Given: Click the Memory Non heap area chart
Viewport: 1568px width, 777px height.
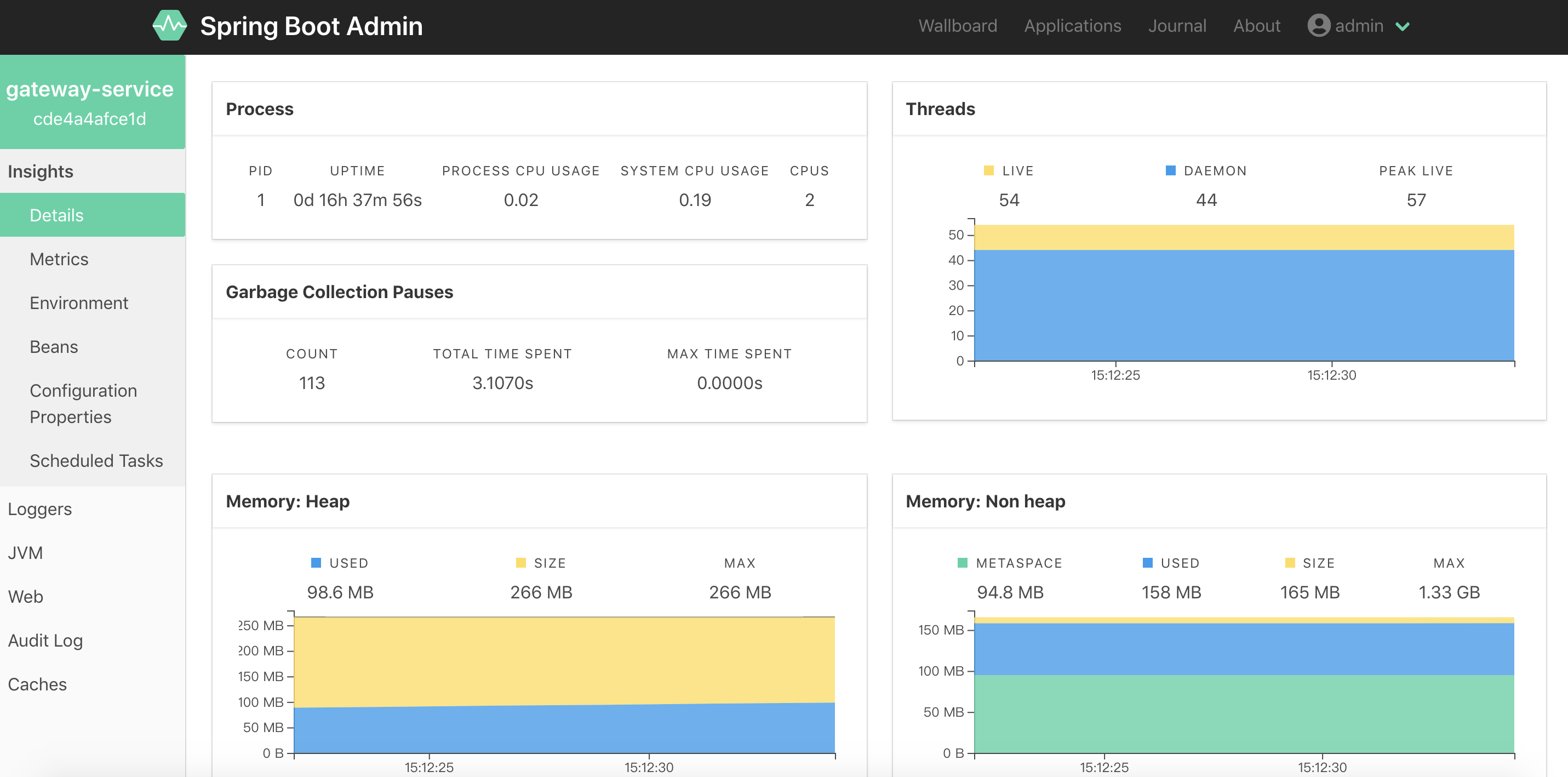Looking at the screenshot, I should pyautogui.click(x=1244, y=685).
